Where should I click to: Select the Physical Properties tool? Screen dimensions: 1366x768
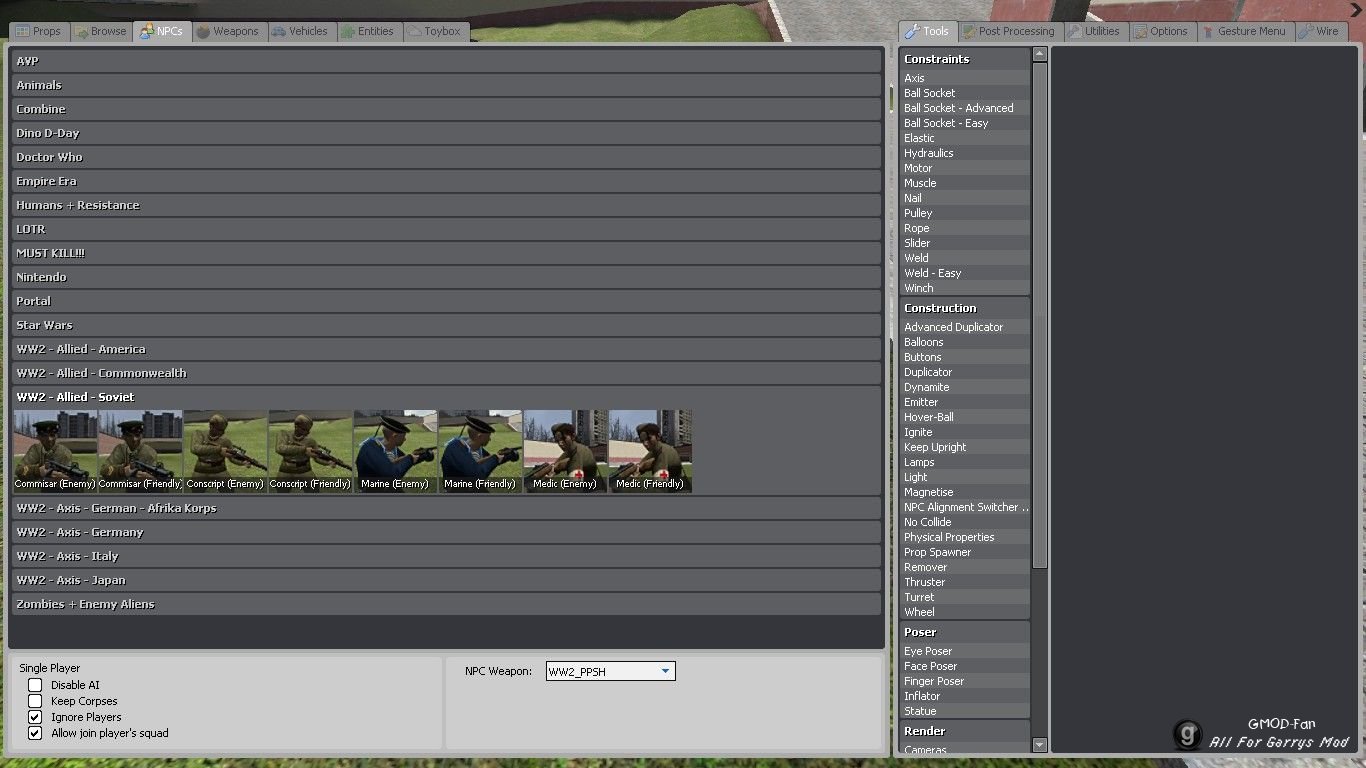[x=964, y=537]
